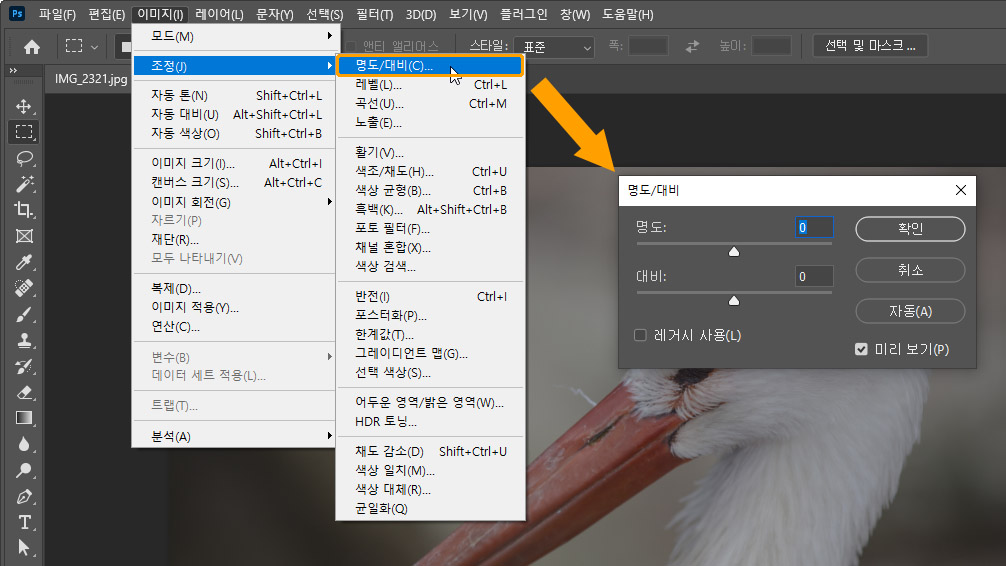Select the Blur tool
This screenshot has height=566, width=1006.
point(24,444)
